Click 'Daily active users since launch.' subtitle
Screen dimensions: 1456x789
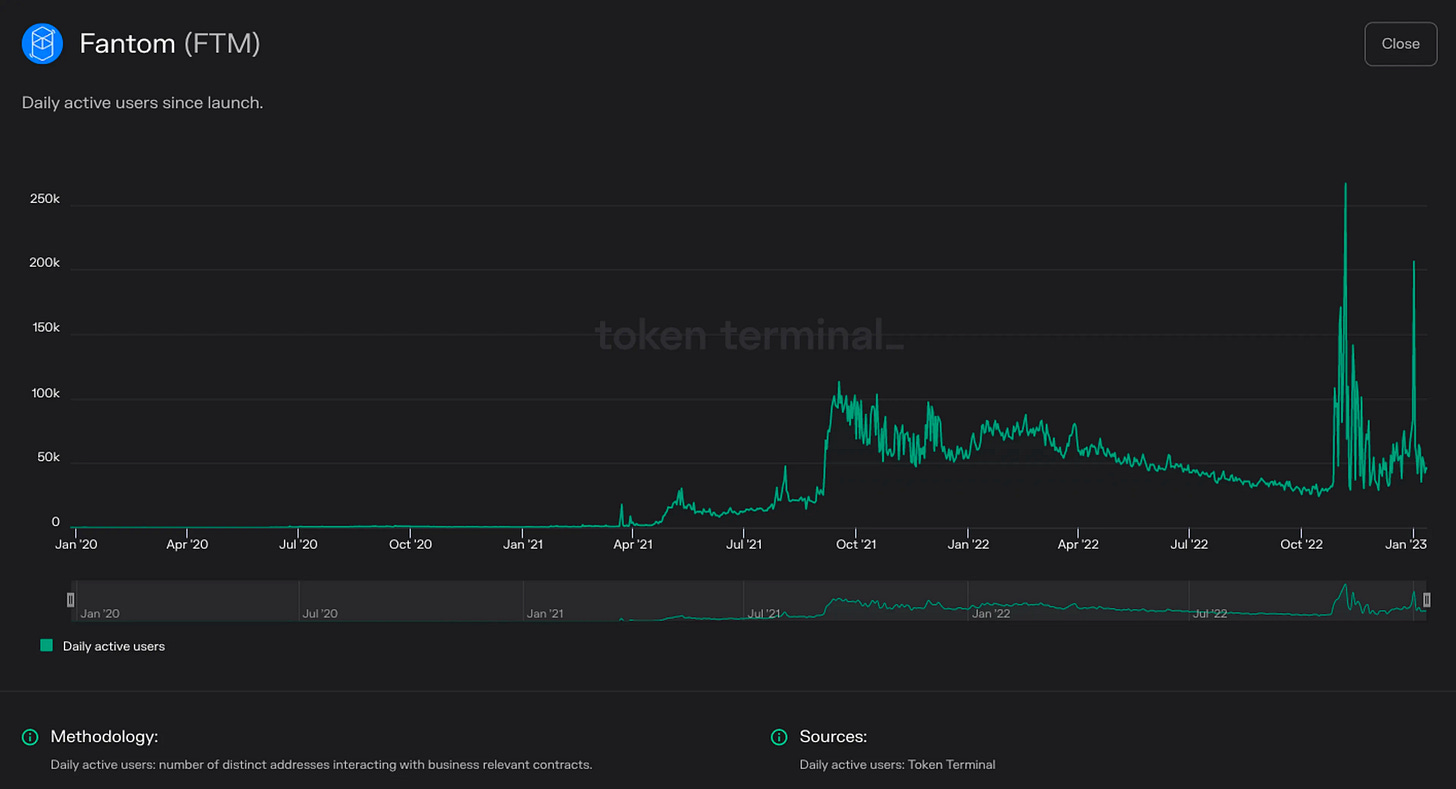coord(142,103)
